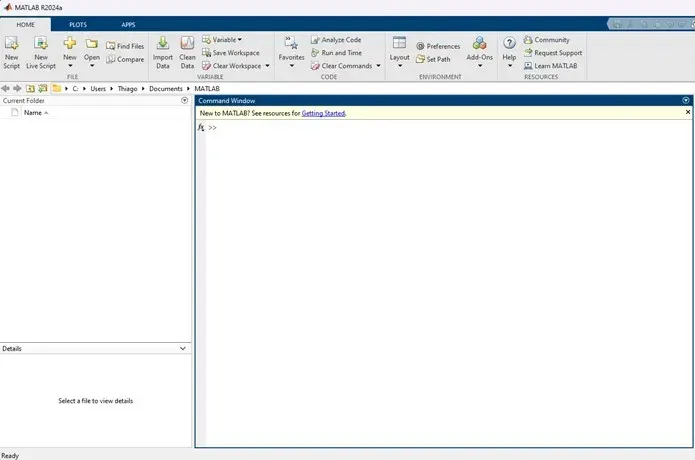Click Set Path
Screen dimensions: 695x460
point(433,59)
